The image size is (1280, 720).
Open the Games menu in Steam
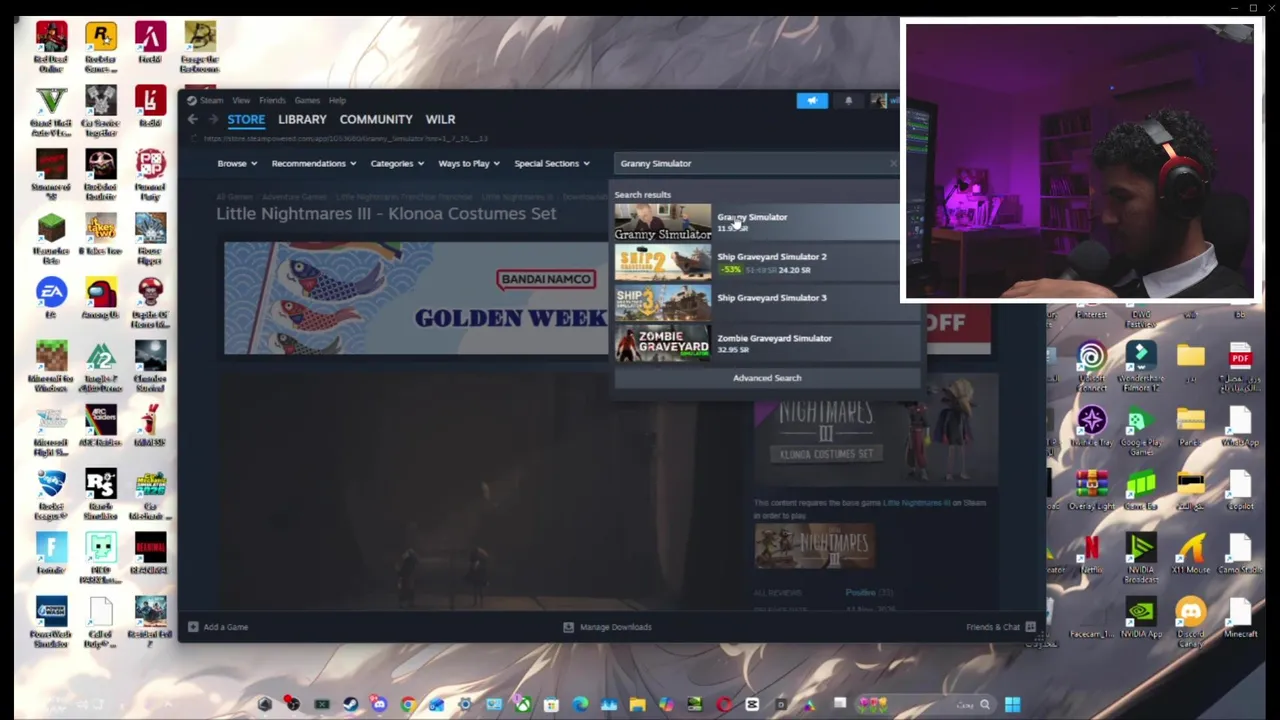307,100
